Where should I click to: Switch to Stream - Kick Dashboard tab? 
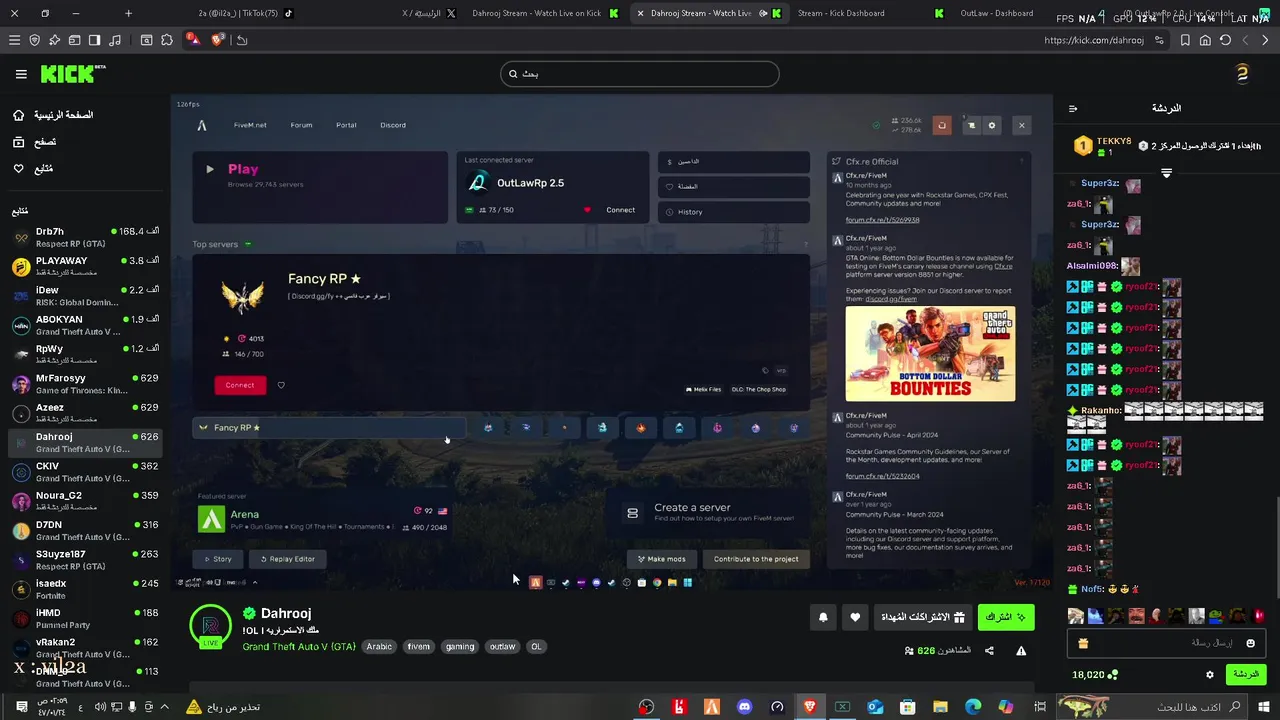pyautogui.click(x=840, y=13)
